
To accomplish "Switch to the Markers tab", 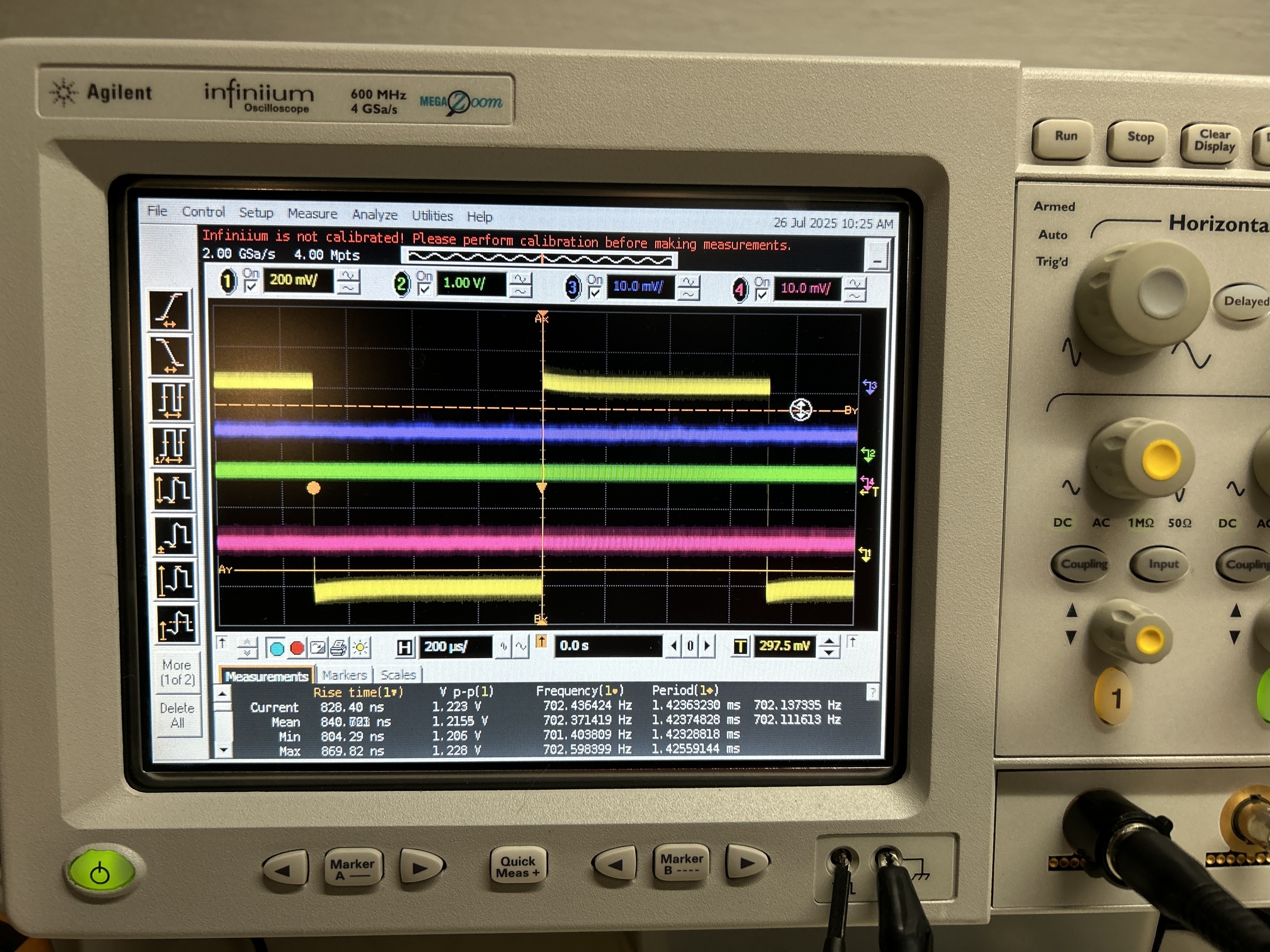I will pos(344,675).
